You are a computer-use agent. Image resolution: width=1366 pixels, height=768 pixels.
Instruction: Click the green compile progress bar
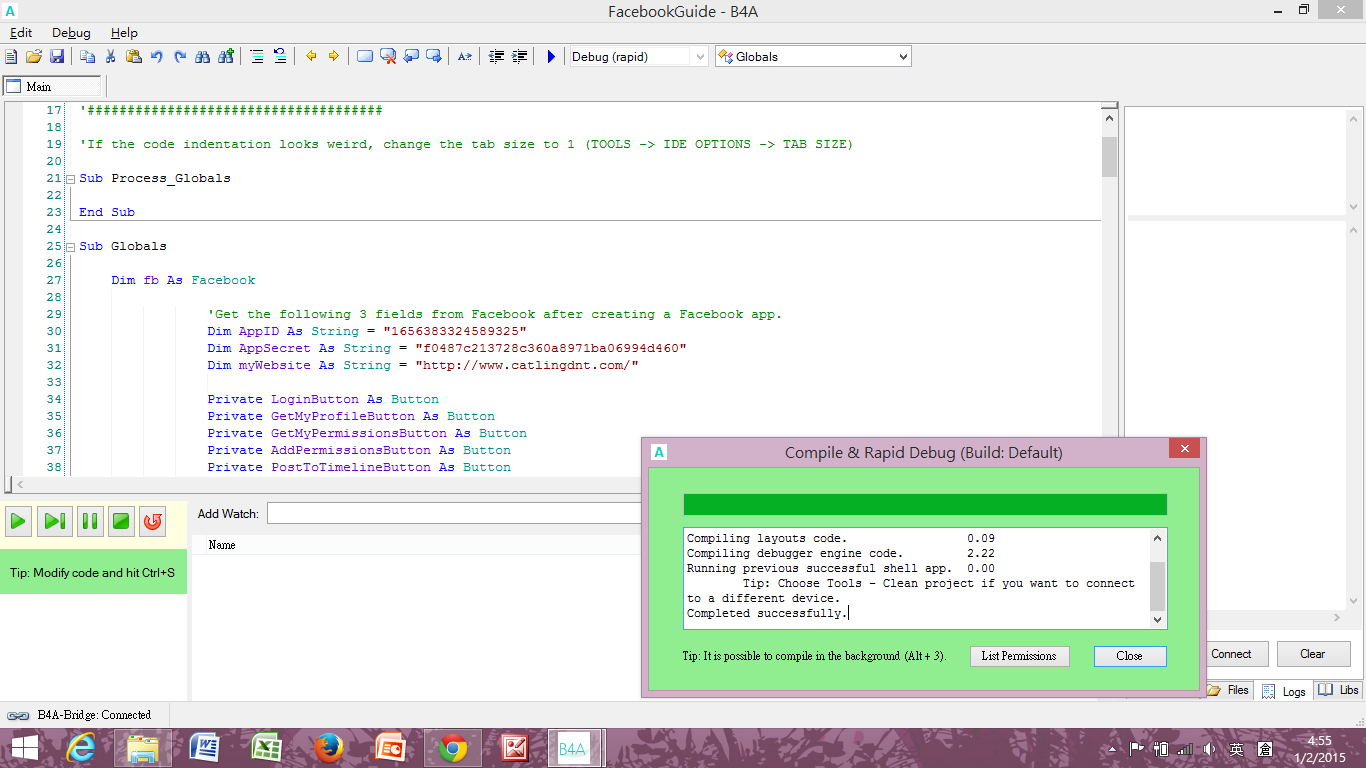925,505
